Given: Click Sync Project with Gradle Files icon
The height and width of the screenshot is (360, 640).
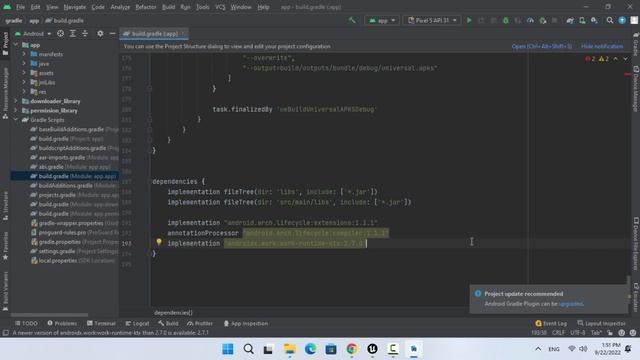Looking at the screenshot, I should pyautogui.click(x=570, y=20).
